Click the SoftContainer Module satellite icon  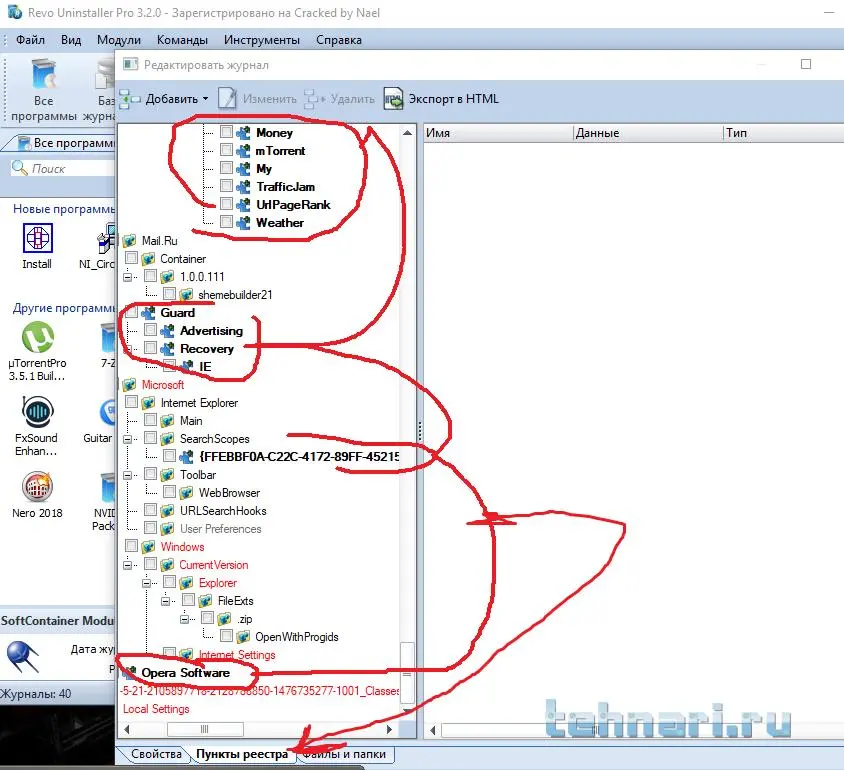[x=23, y=656]
